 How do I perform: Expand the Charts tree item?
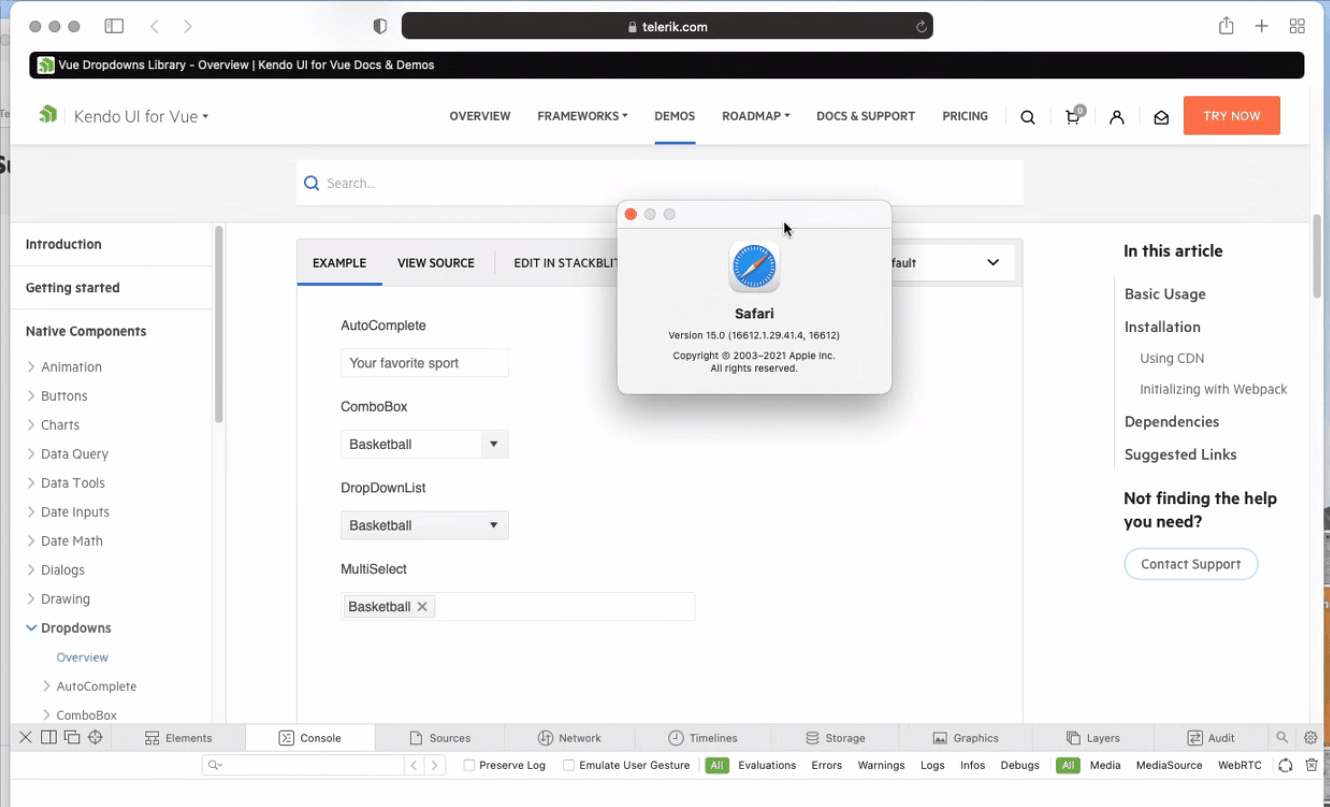(x=31, y=425)
